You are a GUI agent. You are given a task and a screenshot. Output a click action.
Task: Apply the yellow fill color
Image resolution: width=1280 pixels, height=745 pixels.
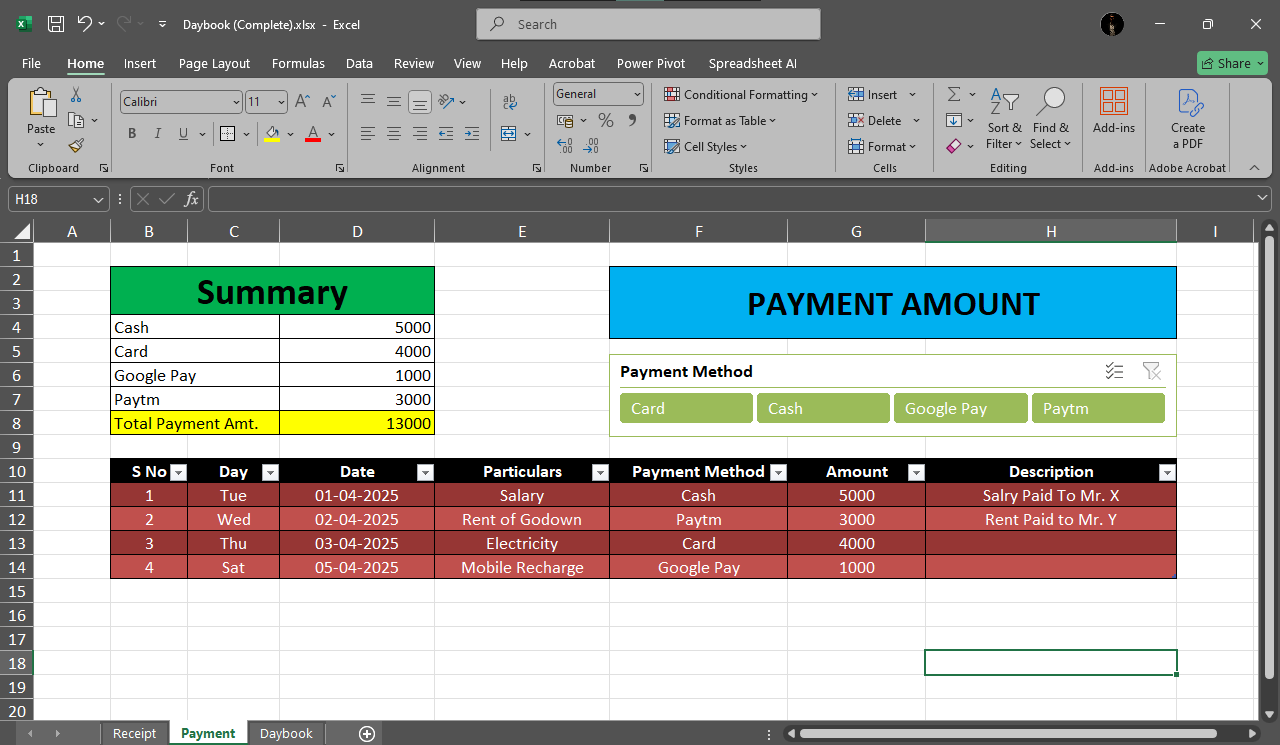click(272, 134)
